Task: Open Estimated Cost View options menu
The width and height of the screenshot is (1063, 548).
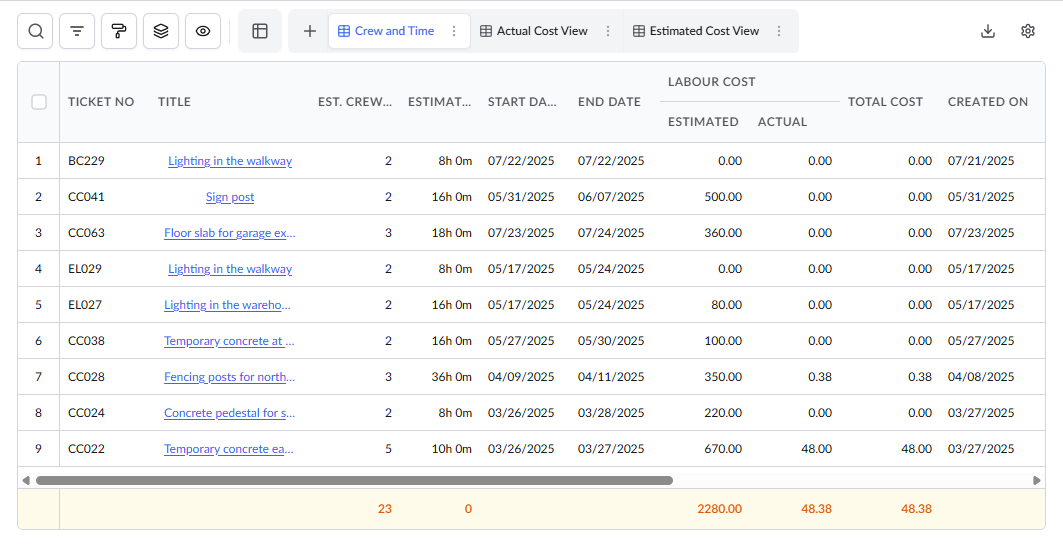Action: 779,31
